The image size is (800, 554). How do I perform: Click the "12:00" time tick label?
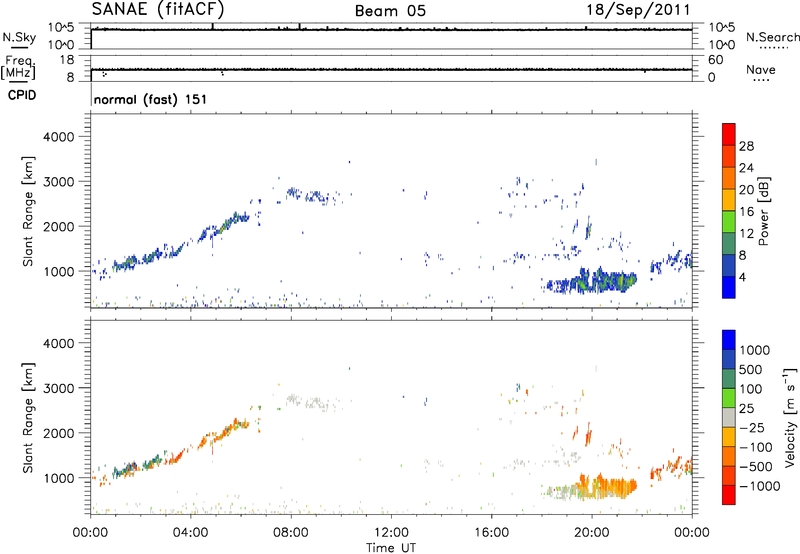(x=391, y=533)
